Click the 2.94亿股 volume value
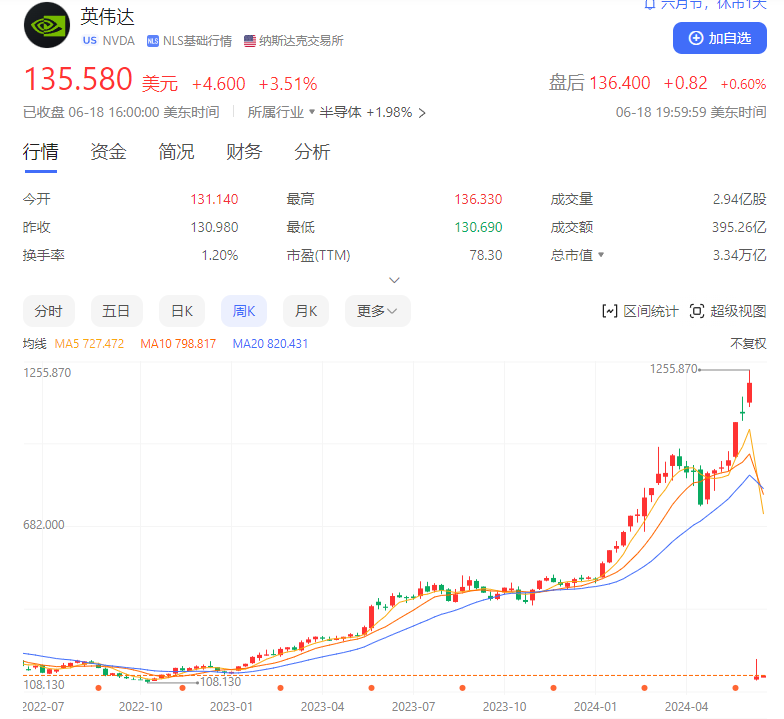 pyautogui.click(x=740, y=199)
